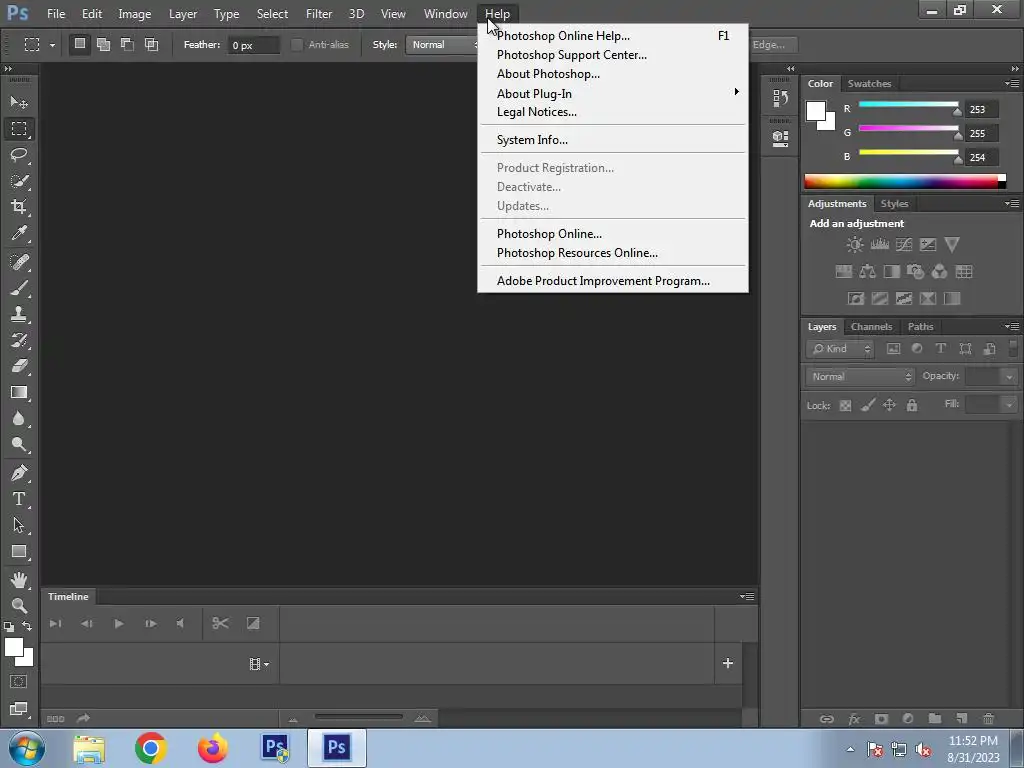Select the Clone Stamp tool

(19, 314)
